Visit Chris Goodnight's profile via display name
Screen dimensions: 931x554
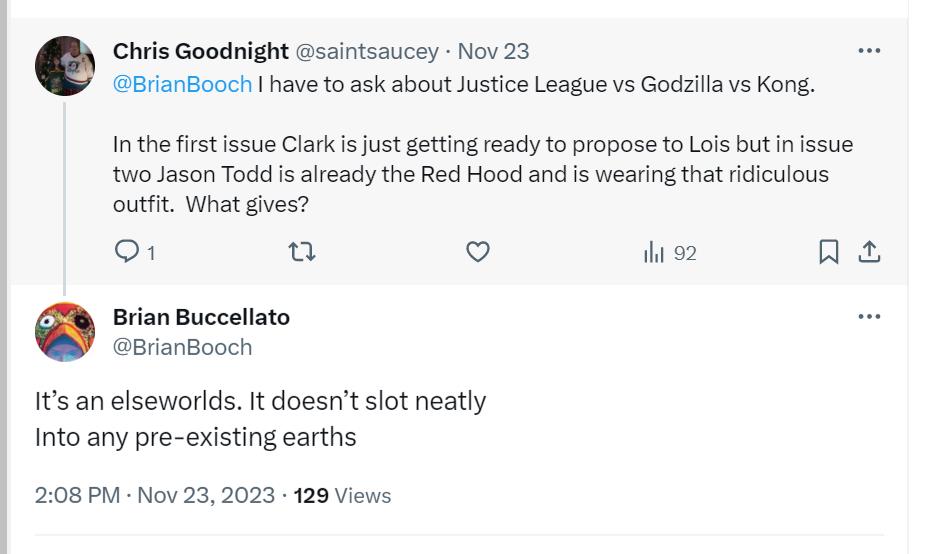pos(201,51)
